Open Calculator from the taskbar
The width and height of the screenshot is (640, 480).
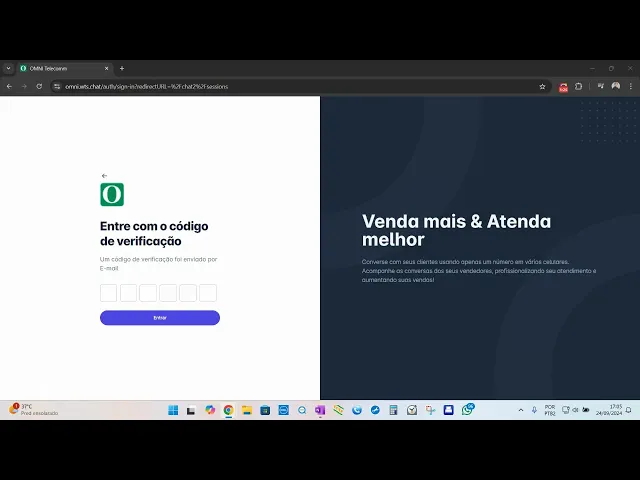393,410
